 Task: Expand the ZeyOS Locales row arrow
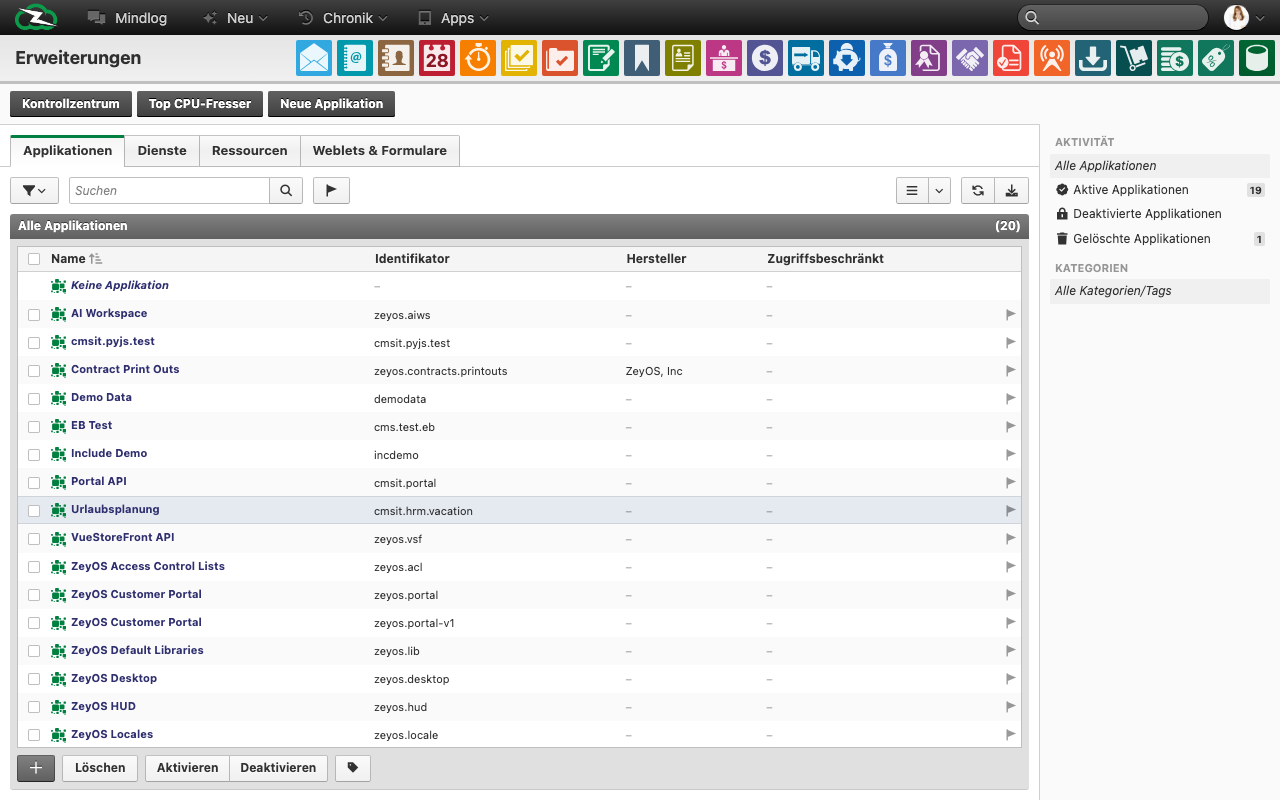tap(1010, 735)
